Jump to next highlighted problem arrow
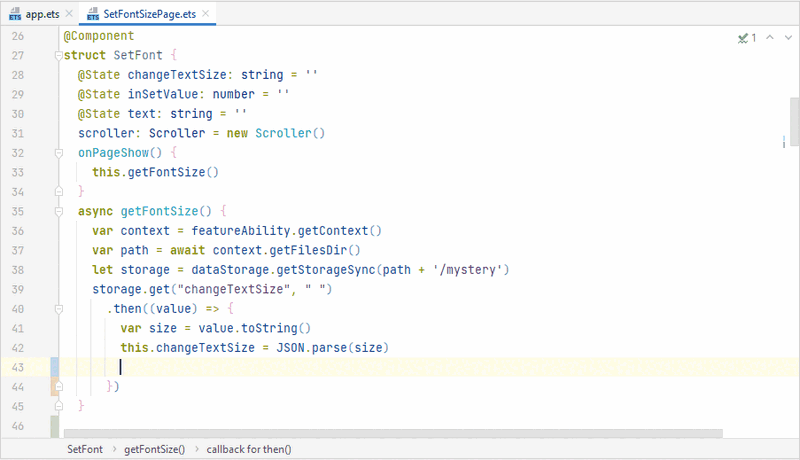This screenshot has width=800, height=460. [788, 38]
